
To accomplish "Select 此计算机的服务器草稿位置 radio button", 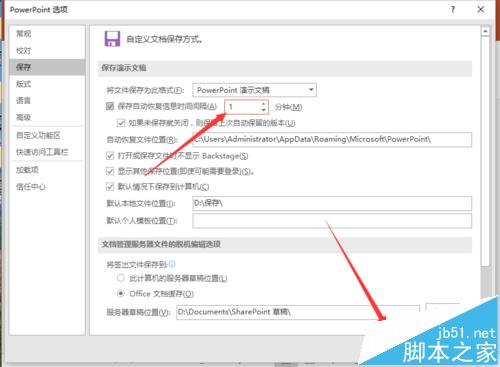I will pyautogui.click(x=121, y=278).
